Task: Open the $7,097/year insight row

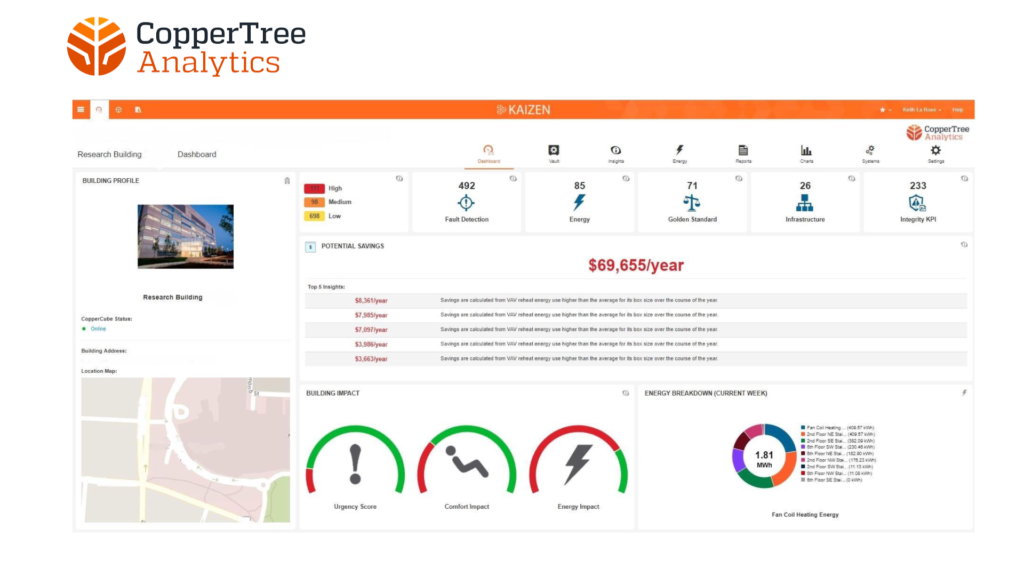Action: tap(636, 330)
